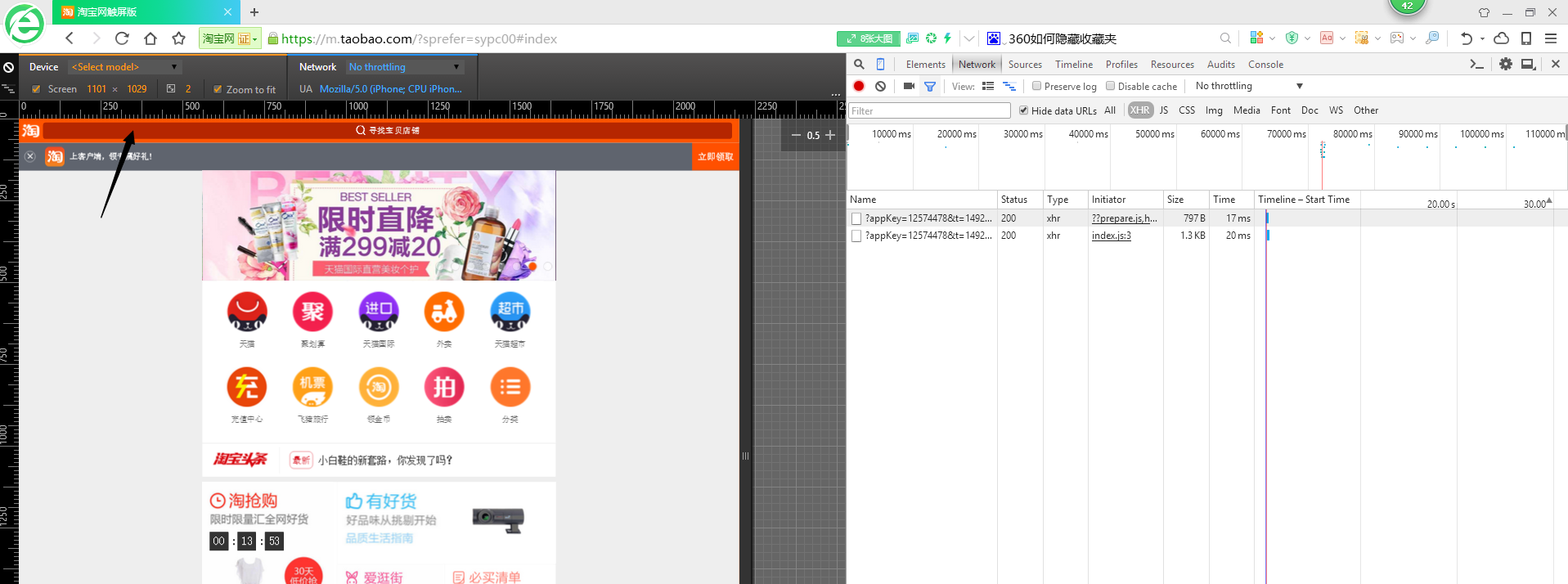
Task: Open the browser home page
Action: click(151, 38)
